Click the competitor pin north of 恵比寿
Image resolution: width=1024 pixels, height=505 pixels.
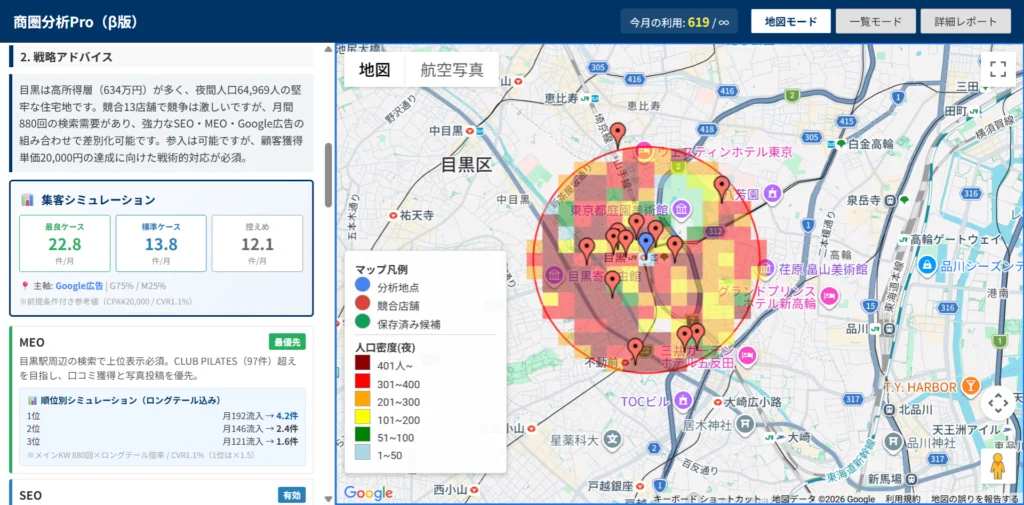pyautogui.click(x=618, y=136)
